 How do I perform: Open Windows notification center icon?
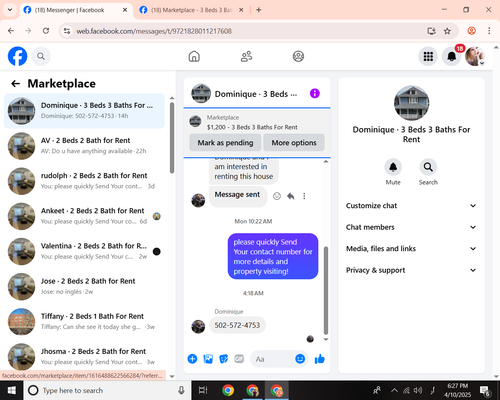click(x=485, y=390)
